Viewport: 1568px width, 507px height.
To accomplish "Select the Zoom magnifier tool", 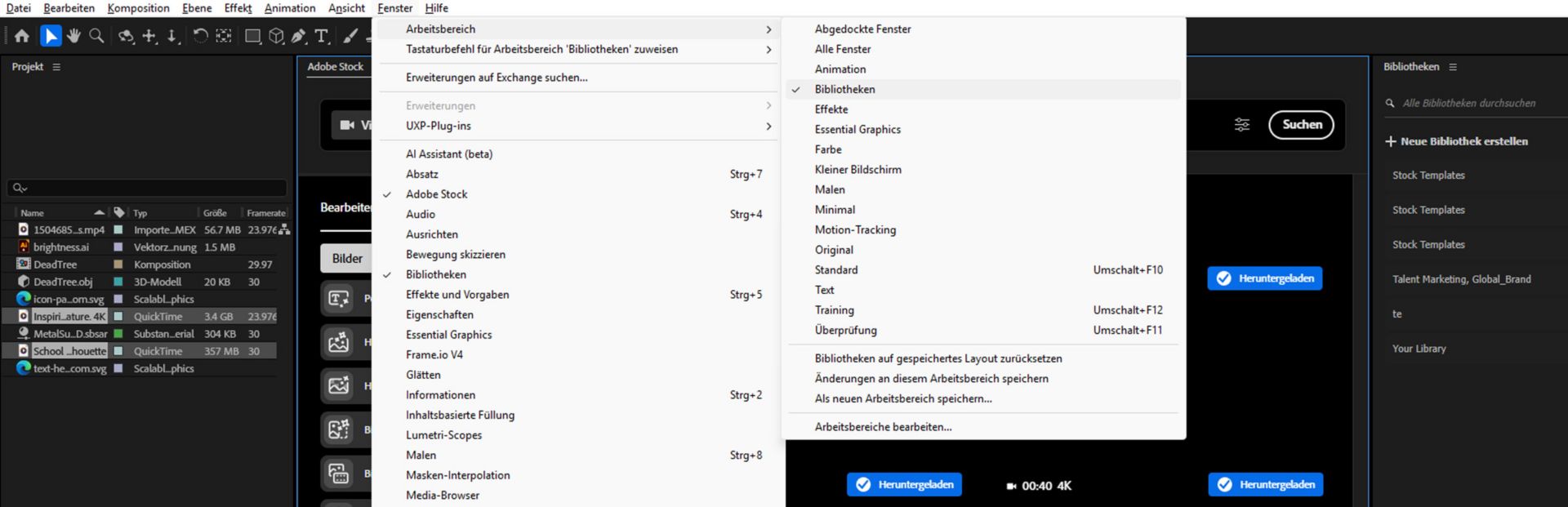I will (96, 36).
